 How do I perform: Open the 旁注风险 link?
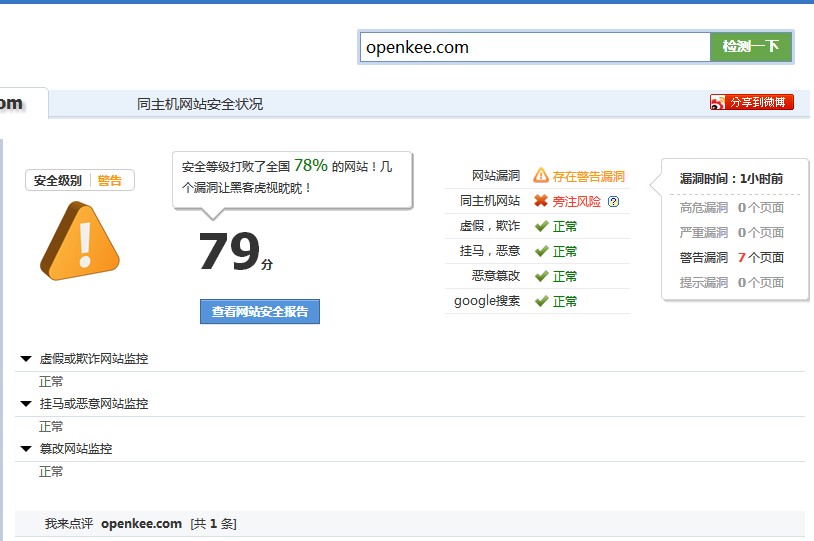576,201
